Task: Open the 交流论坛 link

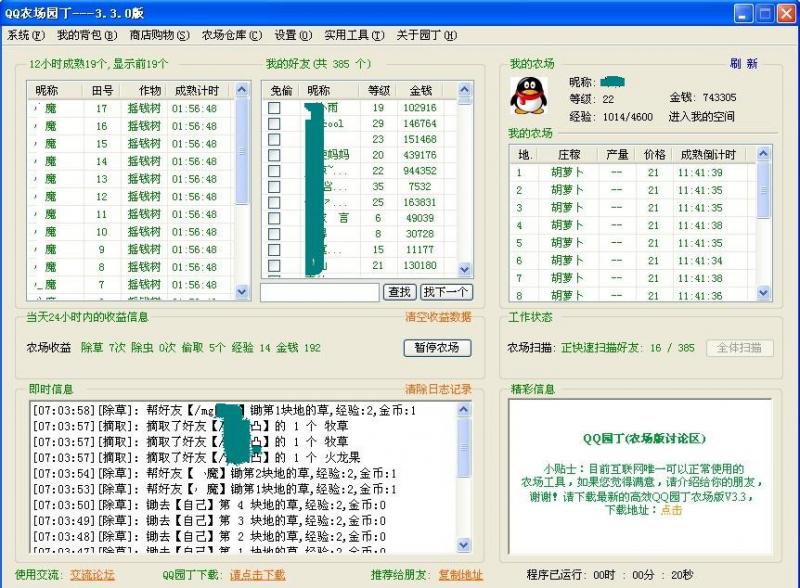Action: pos(92,575)
